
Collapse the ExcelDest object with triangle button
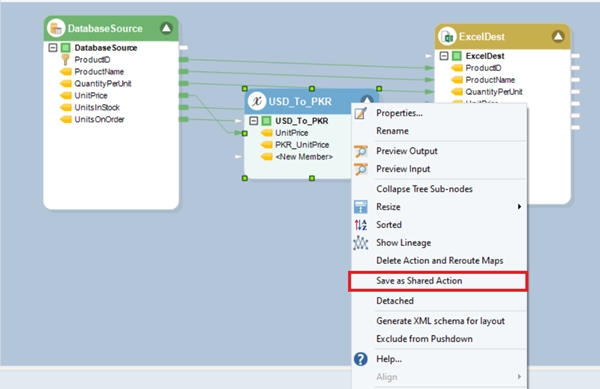[558, 36]
